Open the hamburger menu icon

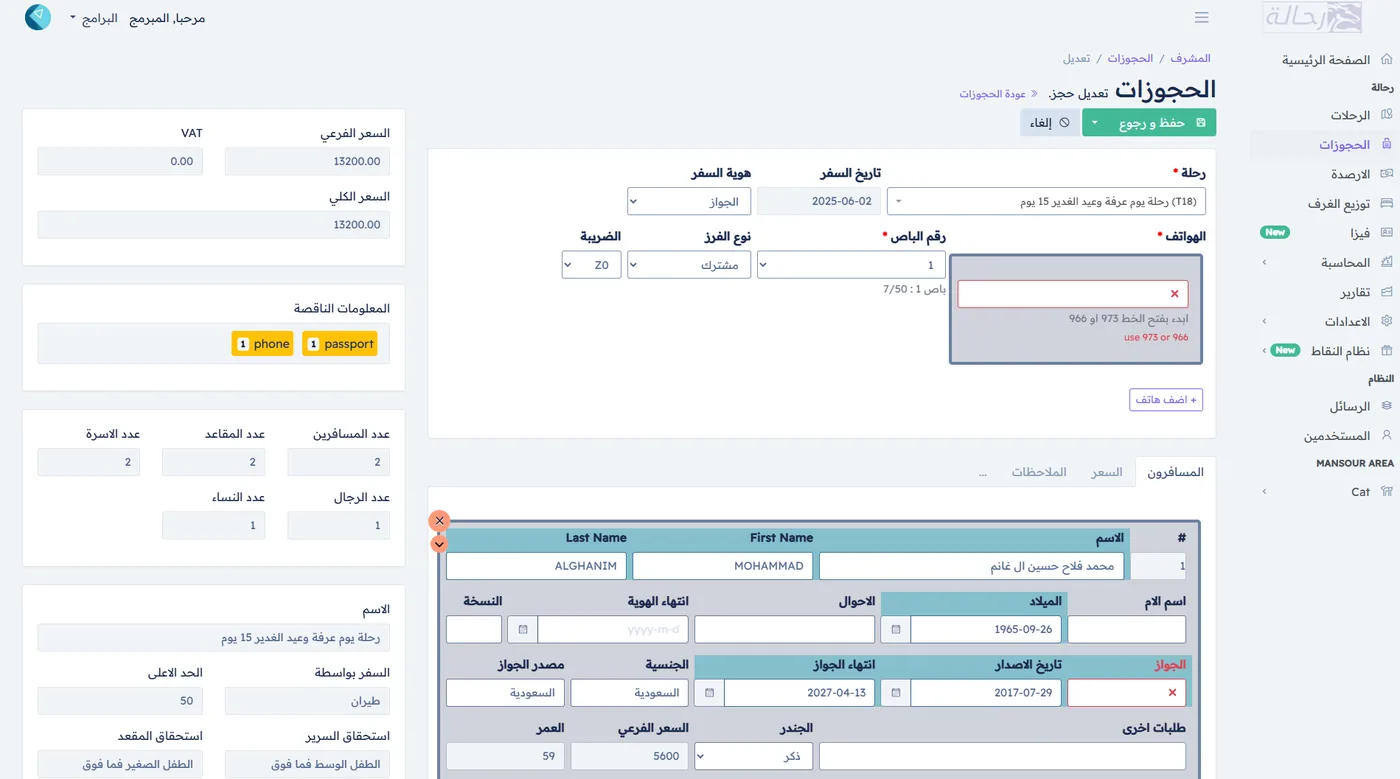(x=1202, y=18)
